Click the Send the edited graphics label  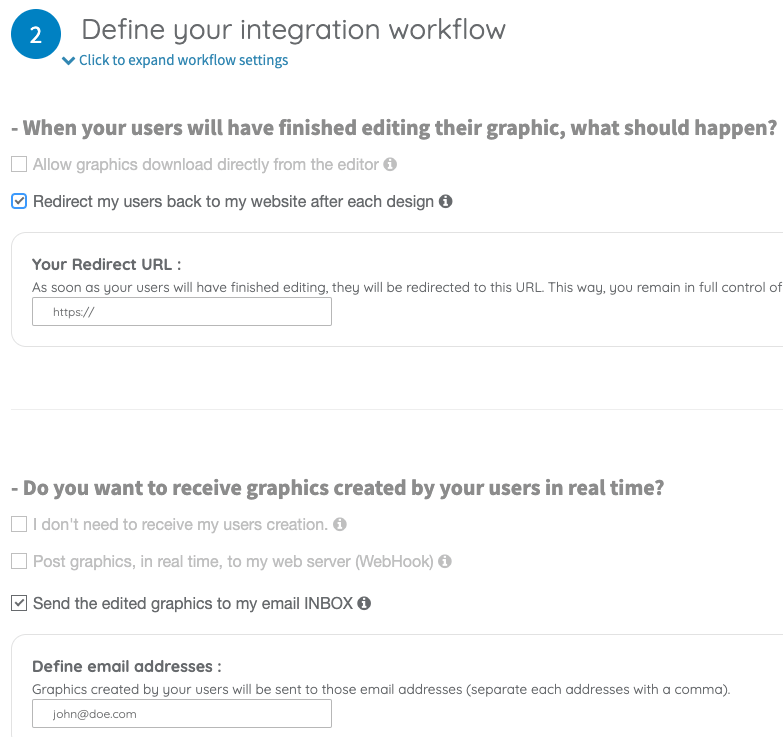point(193,603)
